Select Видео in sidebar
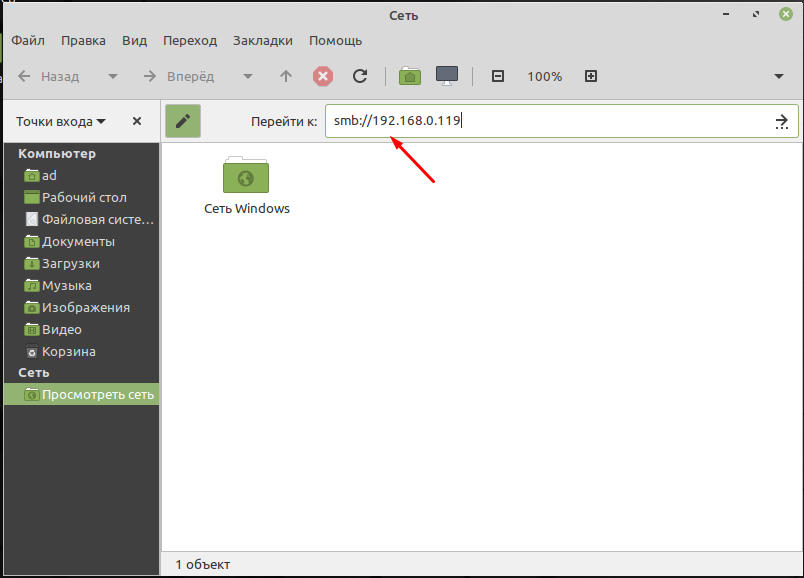The height and width of the screenshot is (578, 804). 82,330
